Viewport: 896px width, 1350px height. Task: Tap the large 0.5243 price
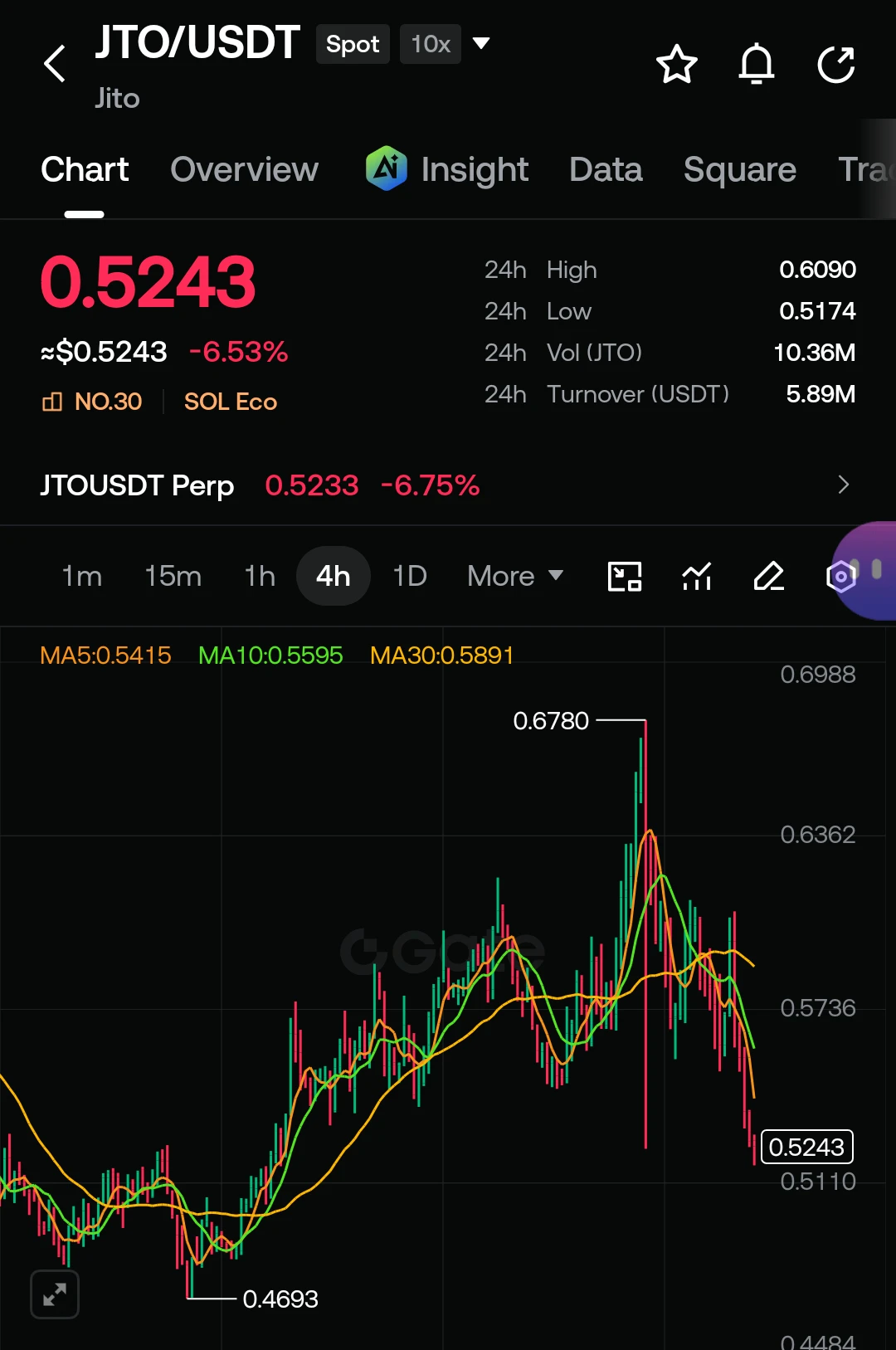149,282
